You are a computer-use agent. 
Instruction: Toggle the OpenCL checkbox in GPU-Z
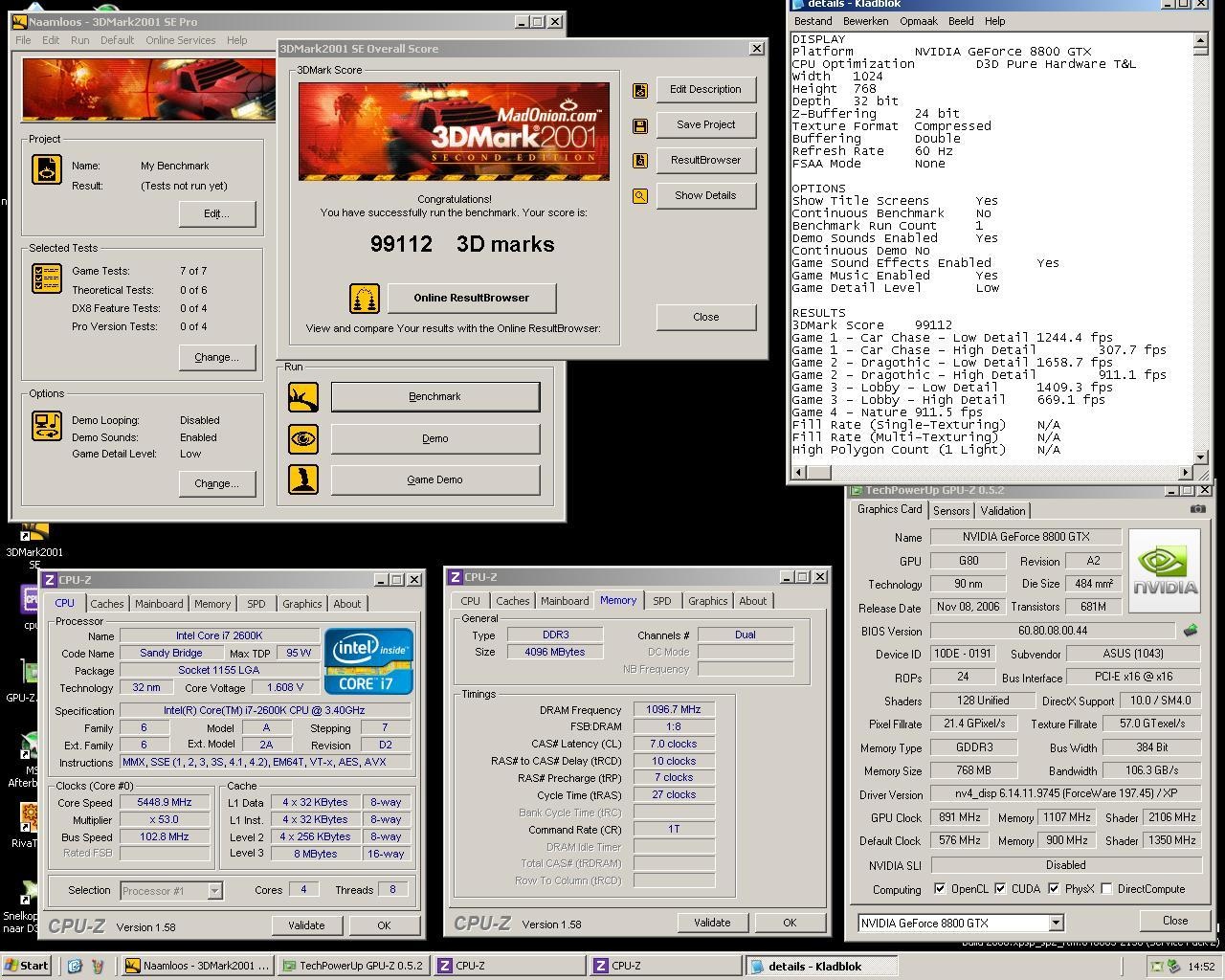[940, 889]
